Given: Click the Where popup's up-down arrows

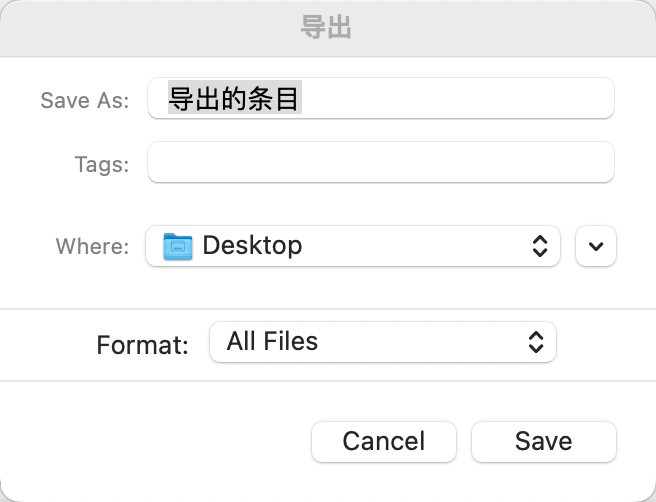Looking at the screenshot, I should 539,246.
